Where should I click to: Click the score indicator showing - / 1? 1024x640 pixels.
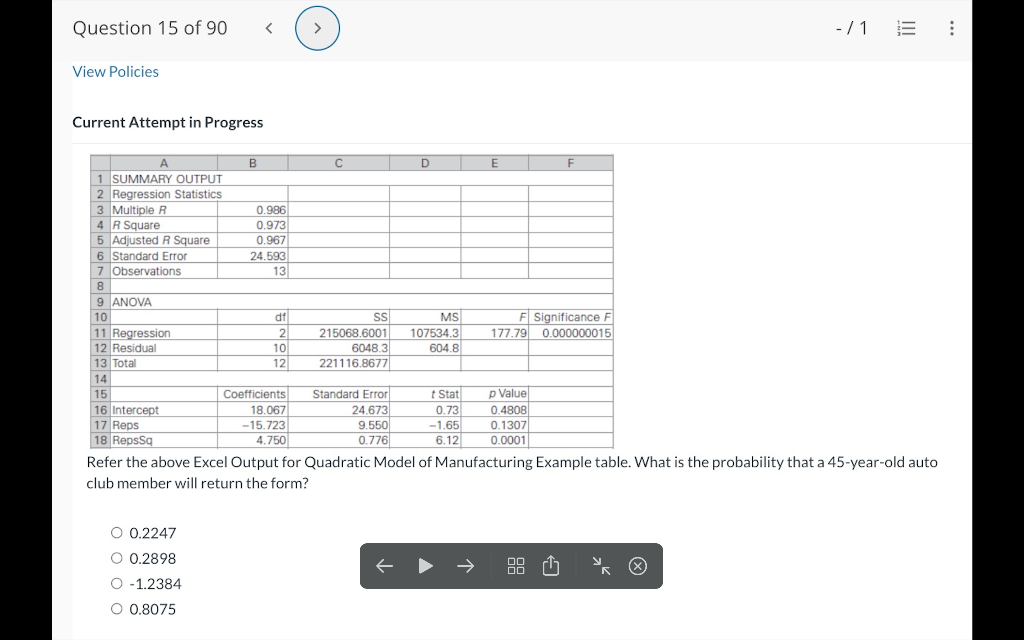(x=849, y=28)
